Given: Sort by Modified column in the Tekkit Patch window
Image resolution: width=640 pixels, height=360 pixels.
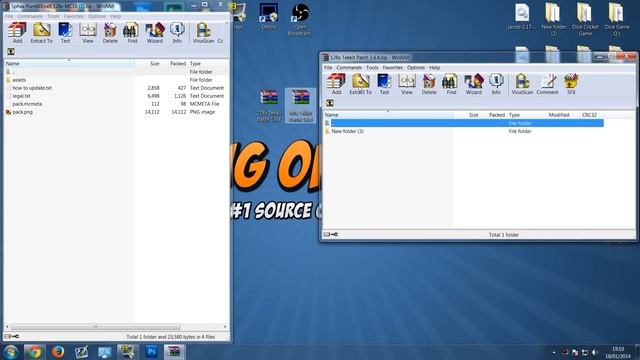Looking at the screenshot, I should (559, 115).
